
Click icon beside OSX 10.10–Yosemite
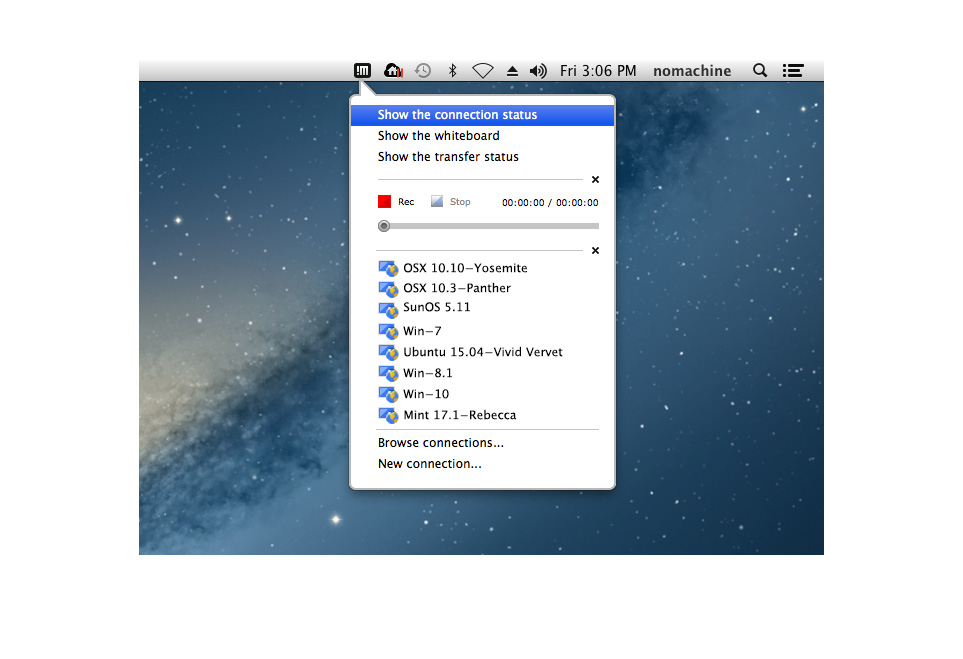pyautogui.click(x=388, y=268)
